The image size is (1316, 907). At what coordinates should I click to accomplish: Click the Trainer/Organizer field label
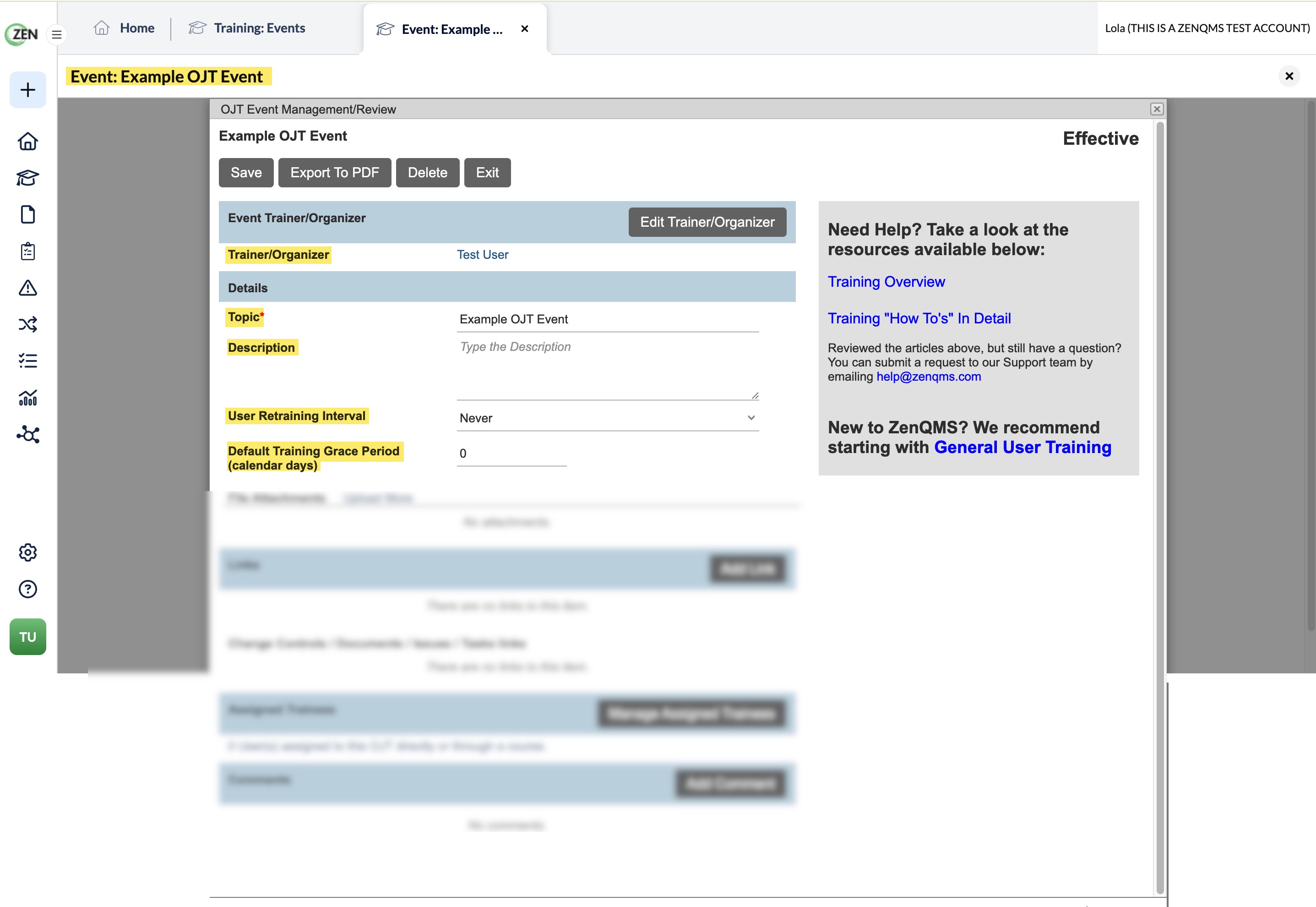point(278,255)
